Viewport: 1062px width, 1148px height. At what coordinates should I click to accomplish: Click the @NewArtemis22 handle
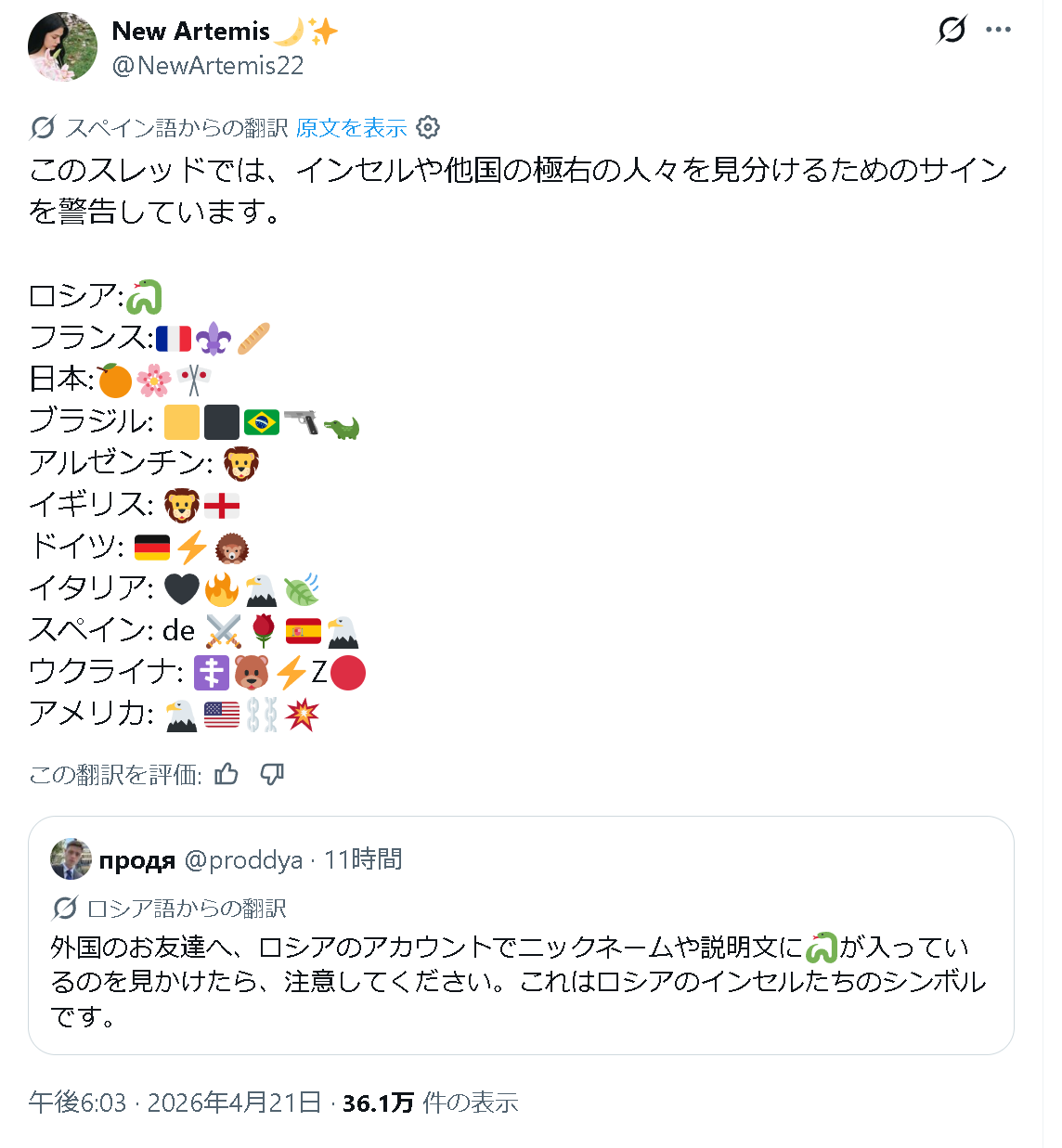tap(208, 65)
